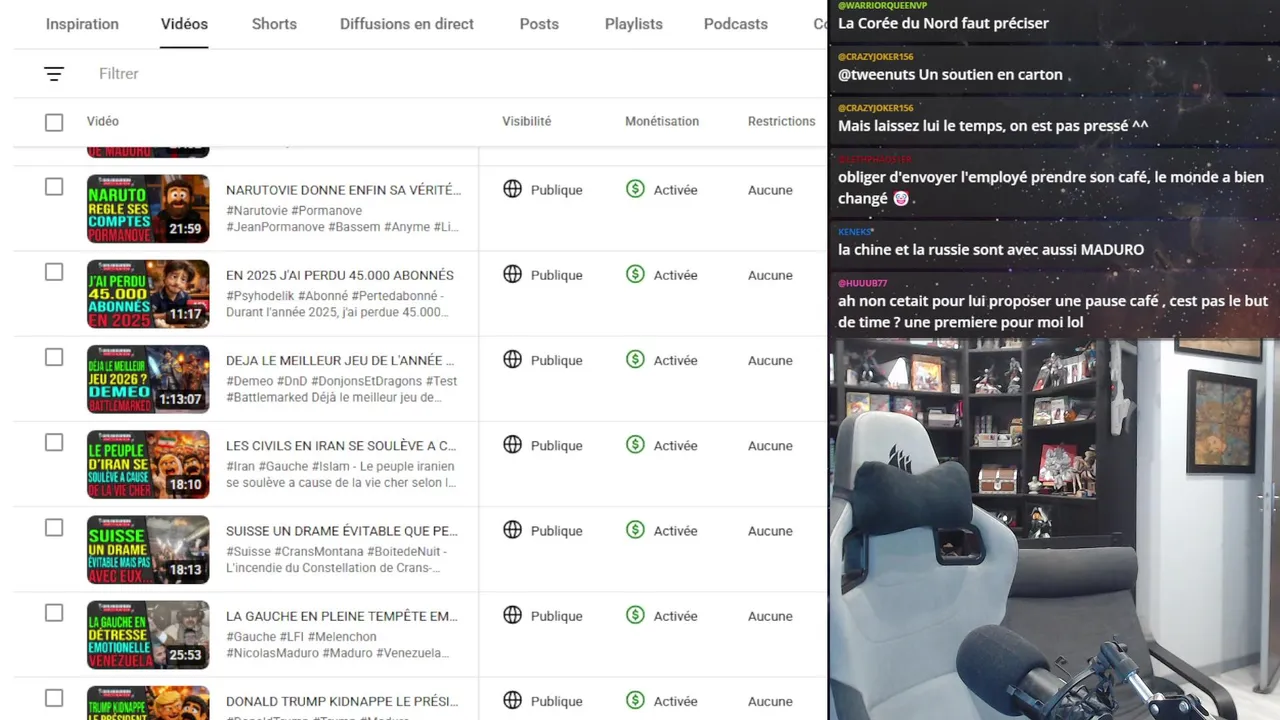Click the monetization dollar icon in the 45.000 ABONNÉS row

pyautogui.click(x=635, y=273)
